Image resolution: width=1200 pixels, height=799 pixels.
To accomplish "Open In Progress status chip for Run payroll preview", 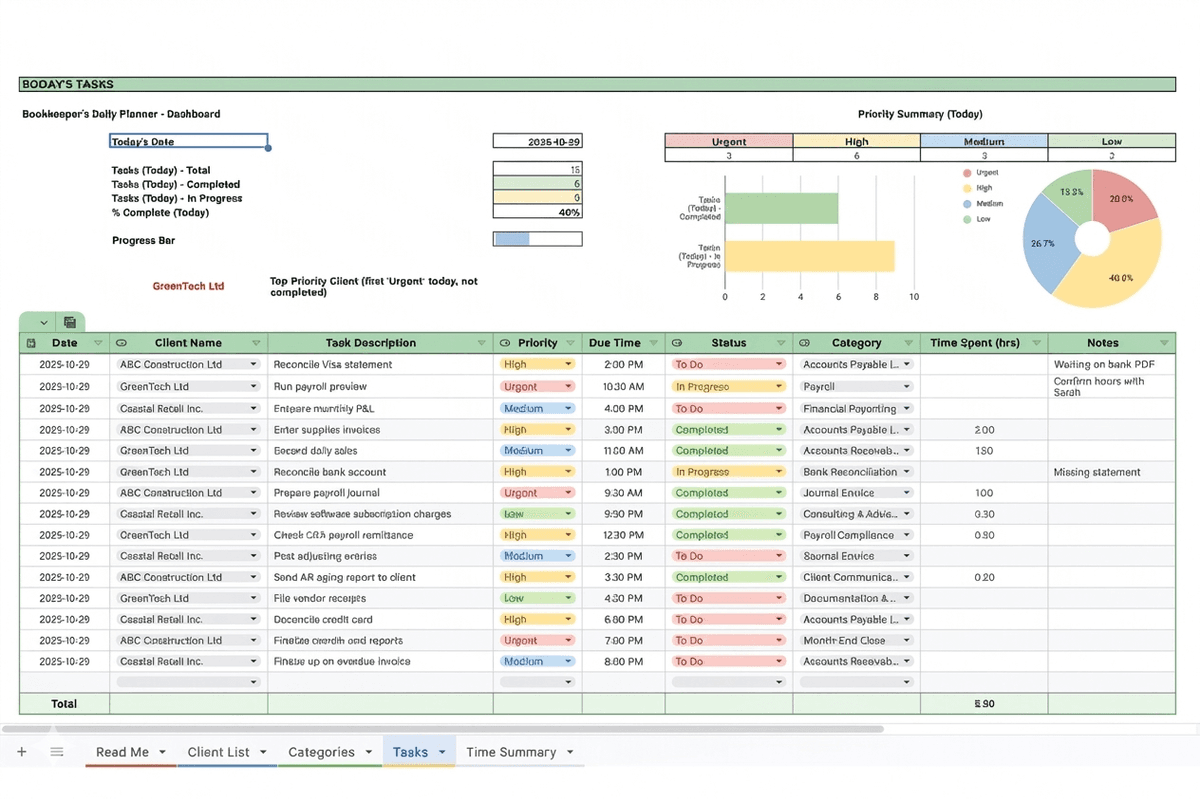I will [x=729, y=387].
